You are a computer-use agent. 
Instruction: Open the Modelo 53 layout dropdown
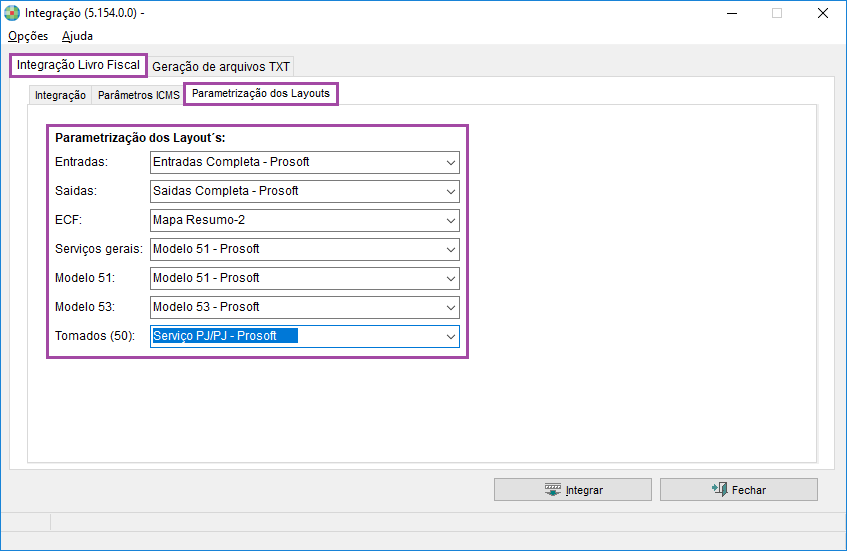coord(305,307)
